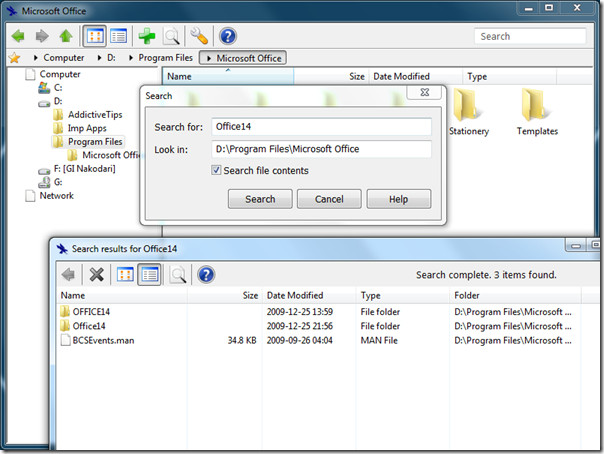Click MAN File type cell
Image resolution: width=604 pixels, height=454 pixels.
coord(379,340)
